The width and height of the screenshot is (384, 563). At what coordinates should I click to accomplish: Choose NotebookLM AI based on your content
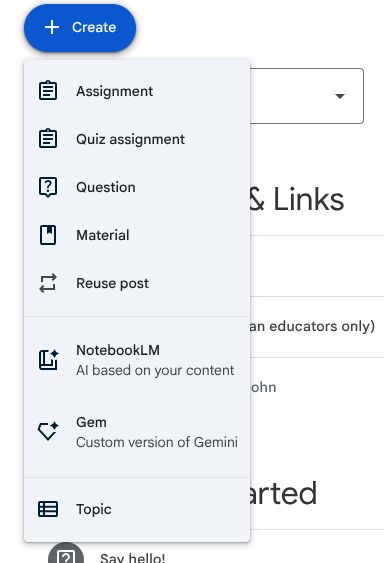137,360
